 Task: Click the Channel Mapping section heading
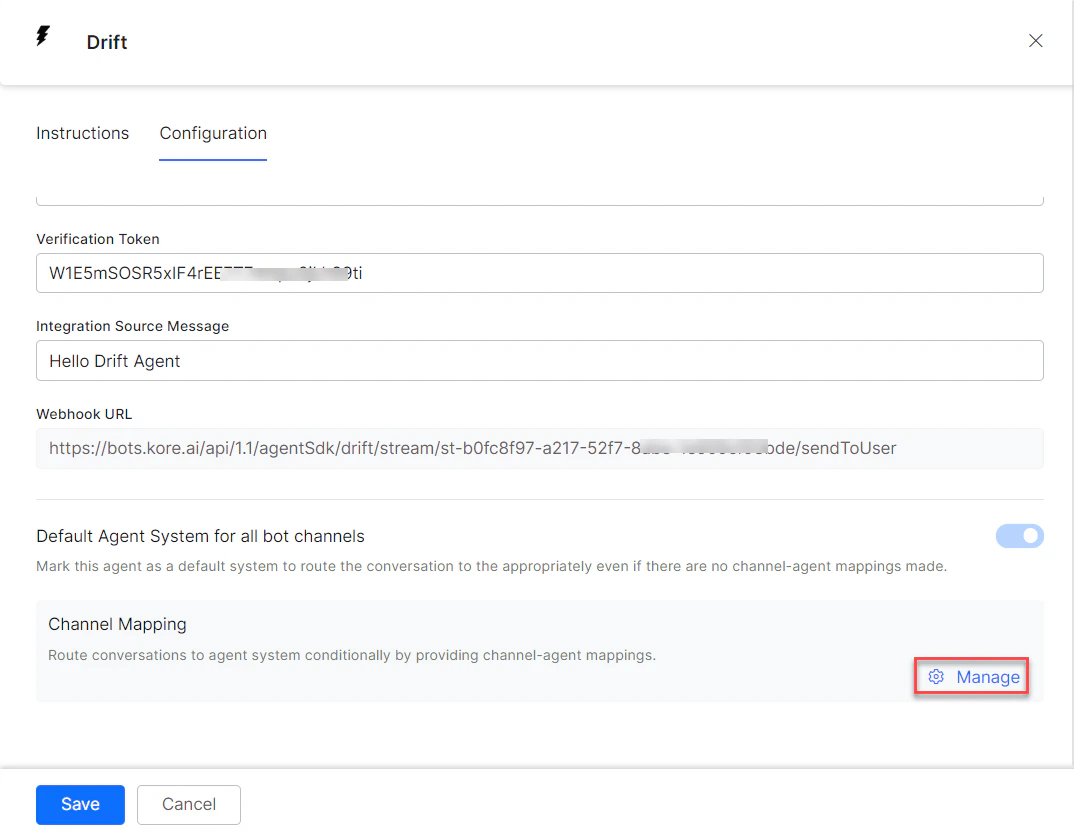117,623
